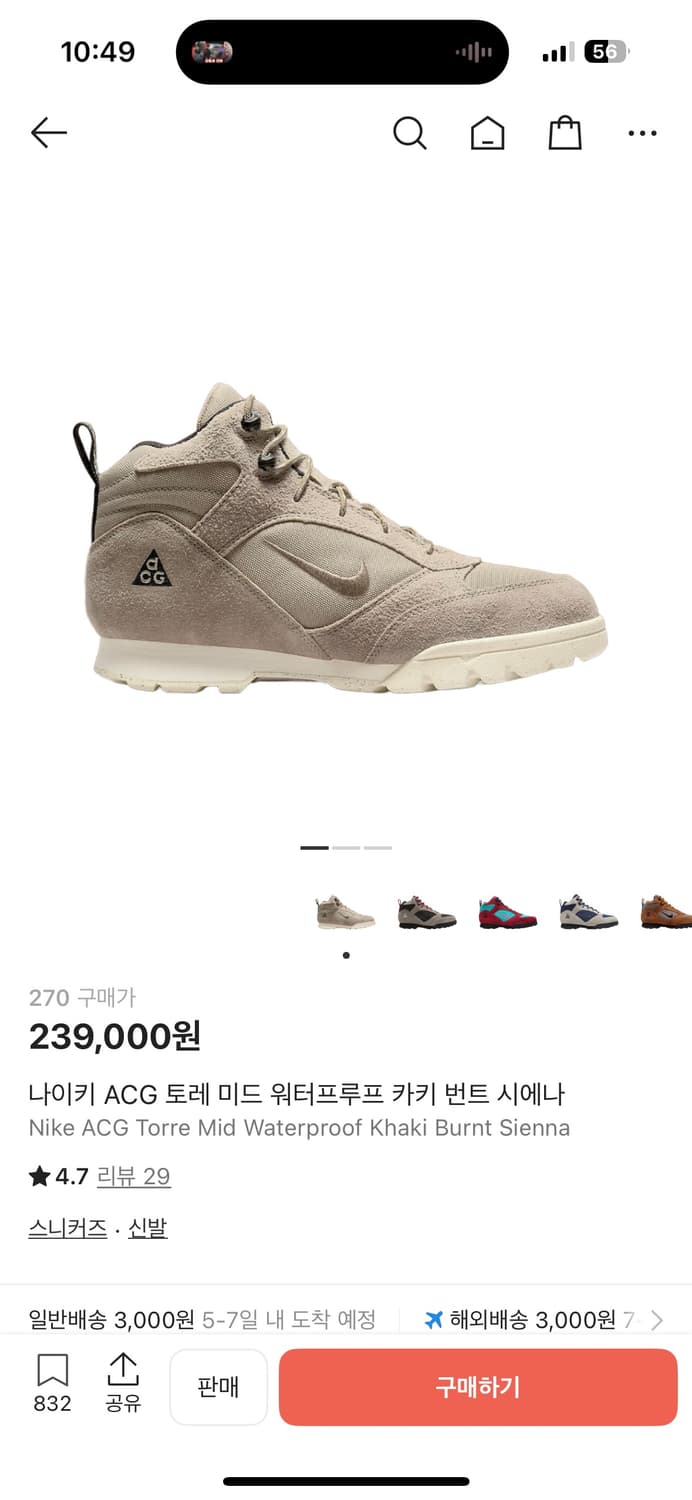Select the grey-black colorway thumbnail
The image size is (692, 1500).
(426, 912)
